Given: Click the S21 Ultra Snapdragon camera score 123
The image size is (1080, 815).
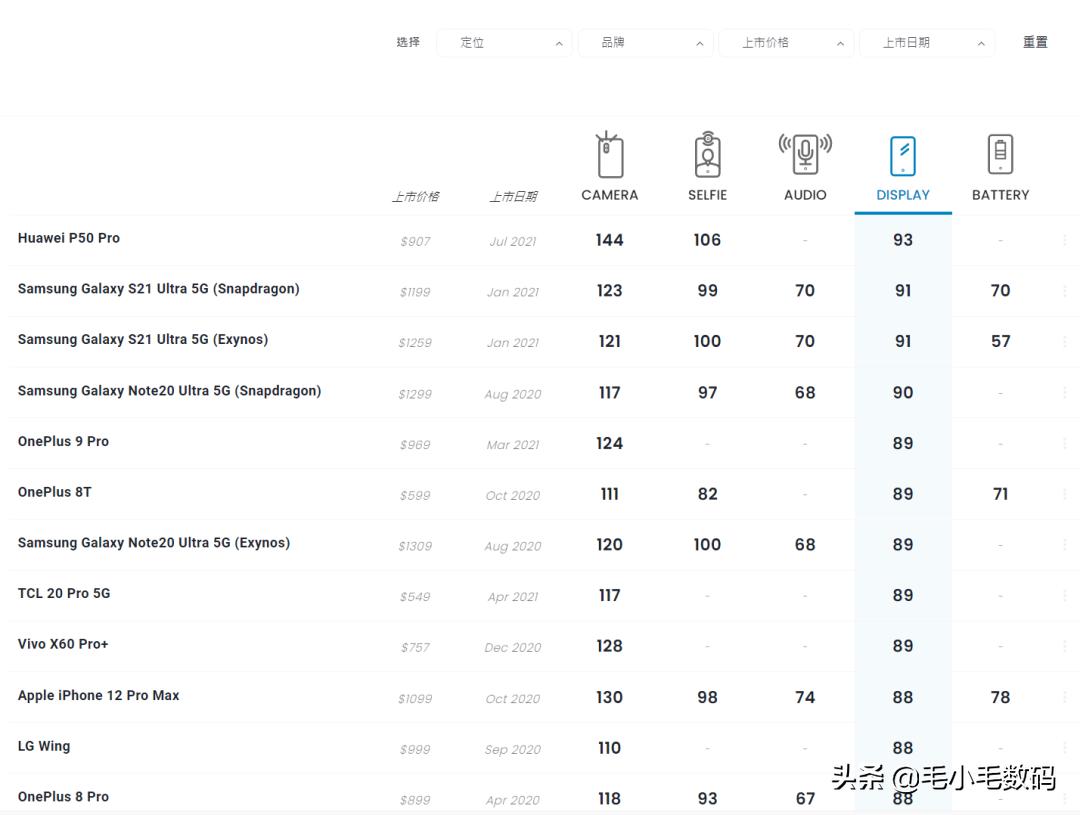Looking at the screenshot, I should [x=610, y=291].
